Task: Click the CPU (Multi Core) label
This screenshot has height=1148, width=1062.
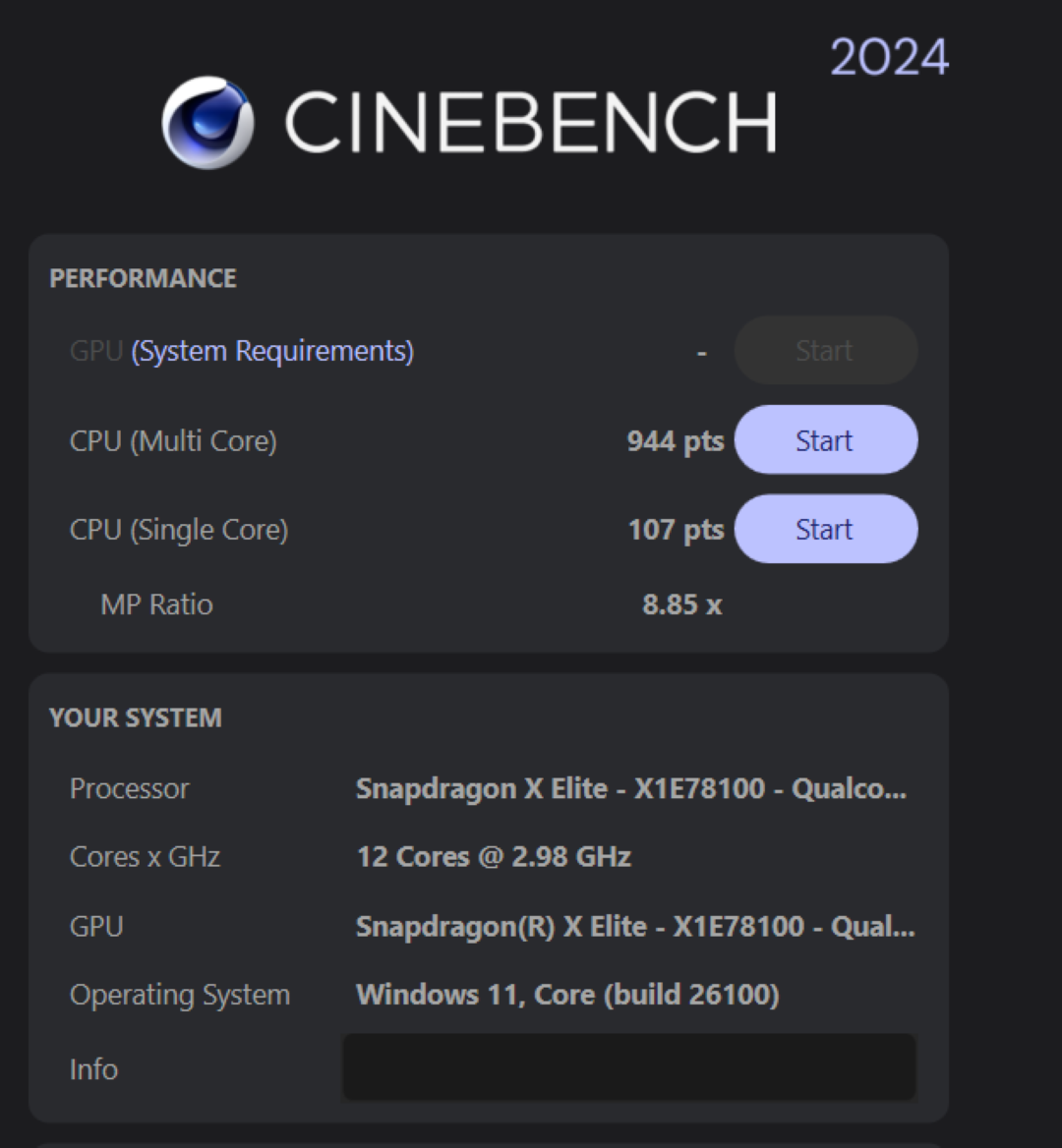Action: pos(173,441)
